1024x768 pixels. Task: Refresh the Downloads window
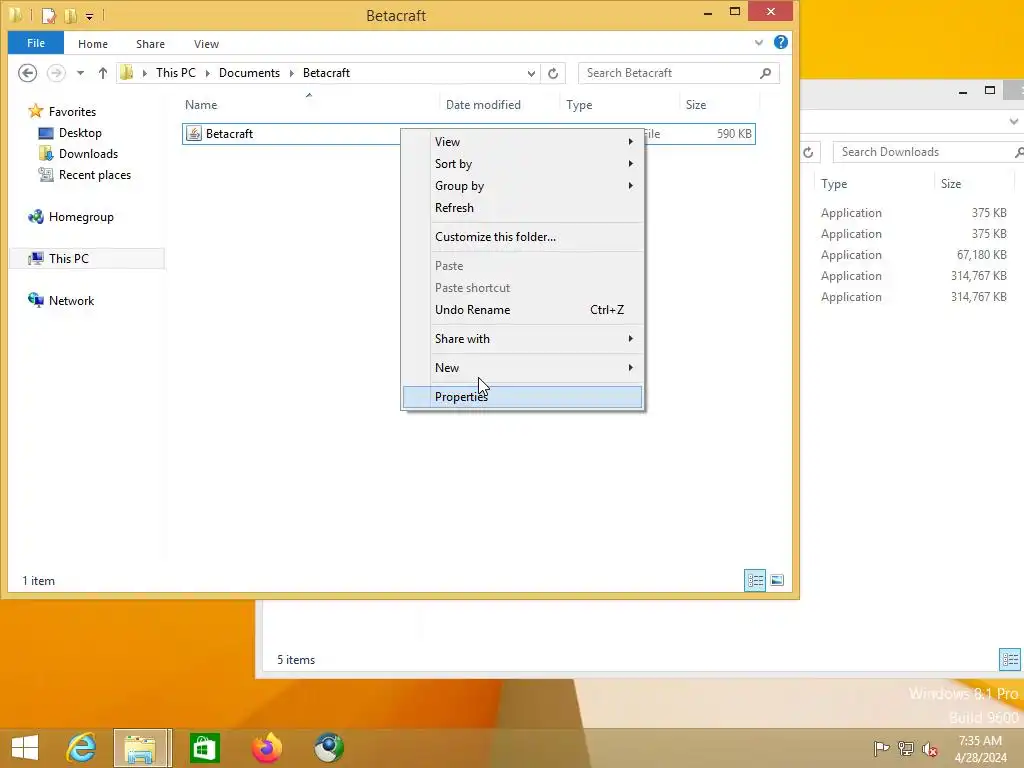pyautogui.click(x=808, y=152)
